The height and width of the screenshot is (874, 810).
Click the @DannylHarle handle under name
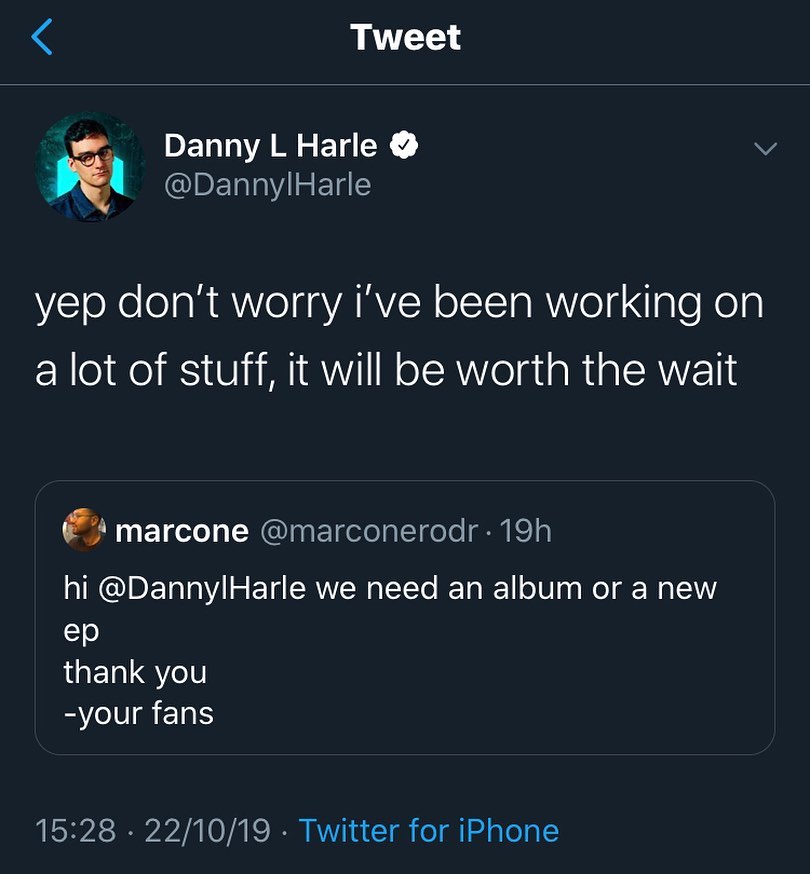tap(266, 185)
